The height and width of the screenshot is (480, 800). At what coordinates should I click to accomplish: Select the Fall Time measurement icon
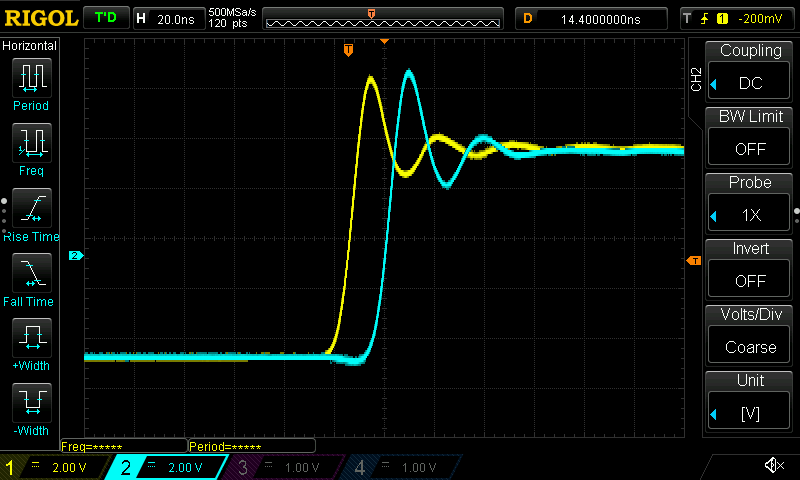(32, 273)
